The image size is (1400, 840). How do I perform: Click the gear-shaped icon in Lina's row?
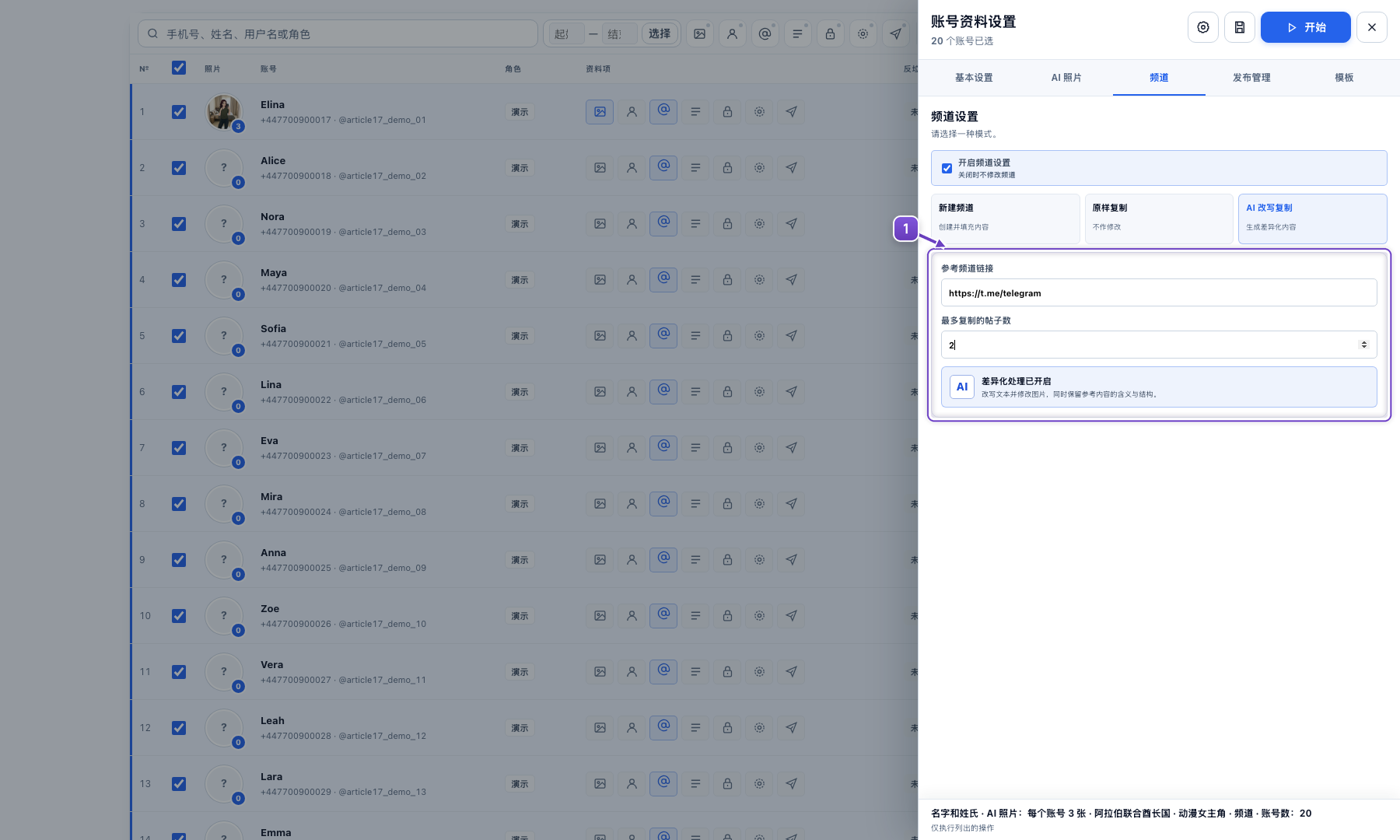pos(759,392)
